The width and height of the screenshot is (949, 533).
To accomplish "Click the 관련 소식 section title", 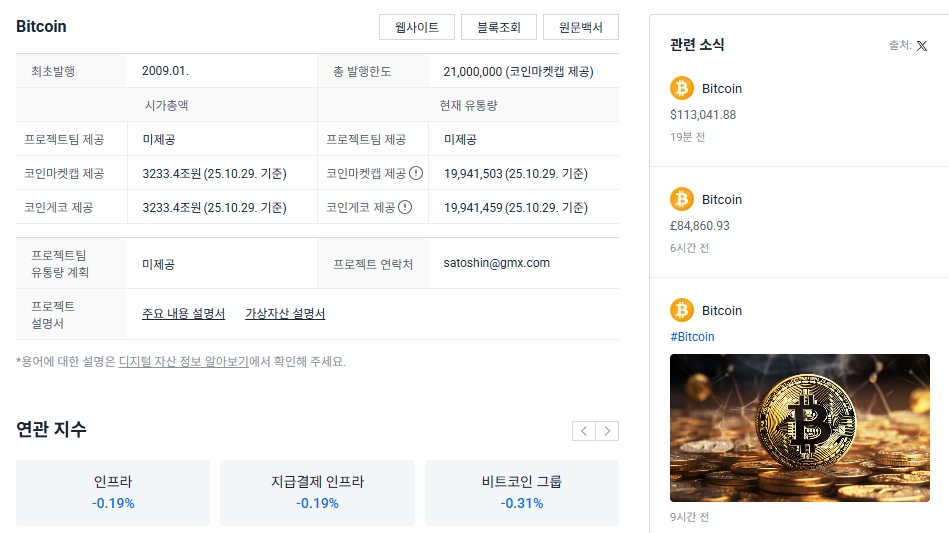I will [x=697, y=45].
